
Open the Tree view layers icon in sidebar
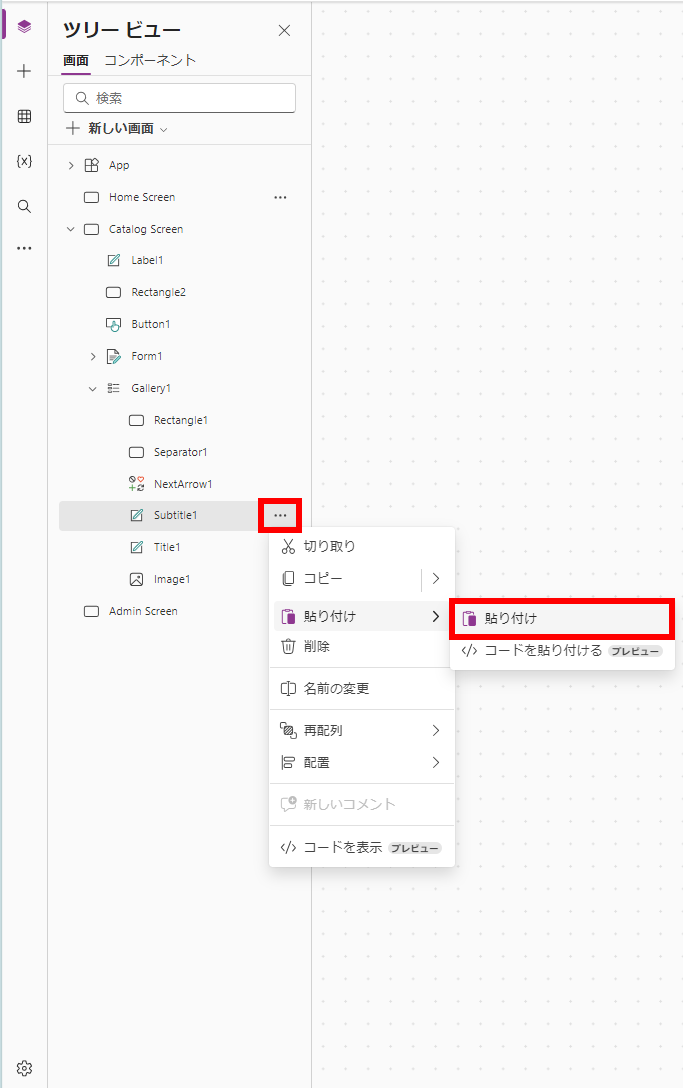[x=24, y=27]
